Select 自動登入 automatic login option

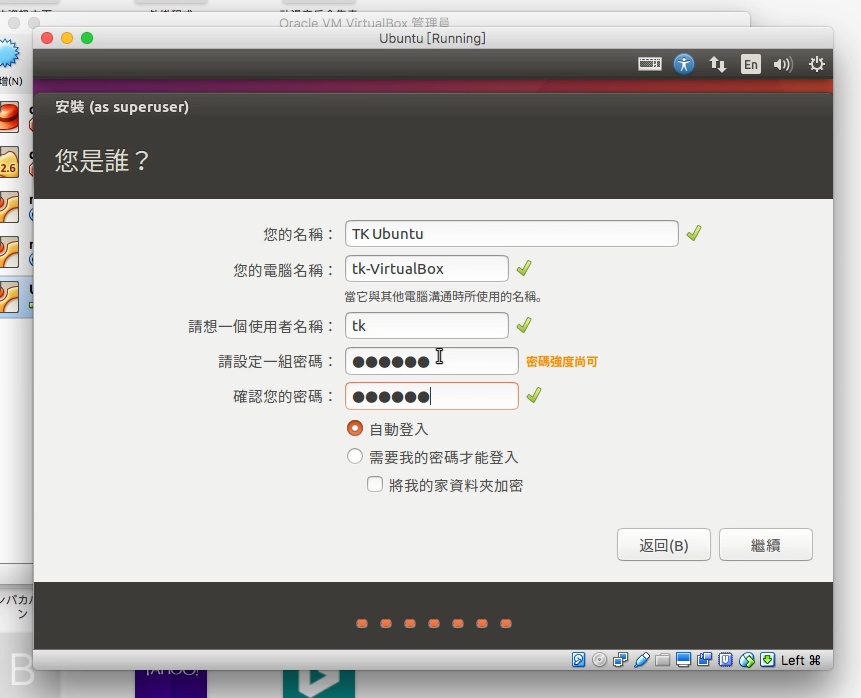[355, 428]
